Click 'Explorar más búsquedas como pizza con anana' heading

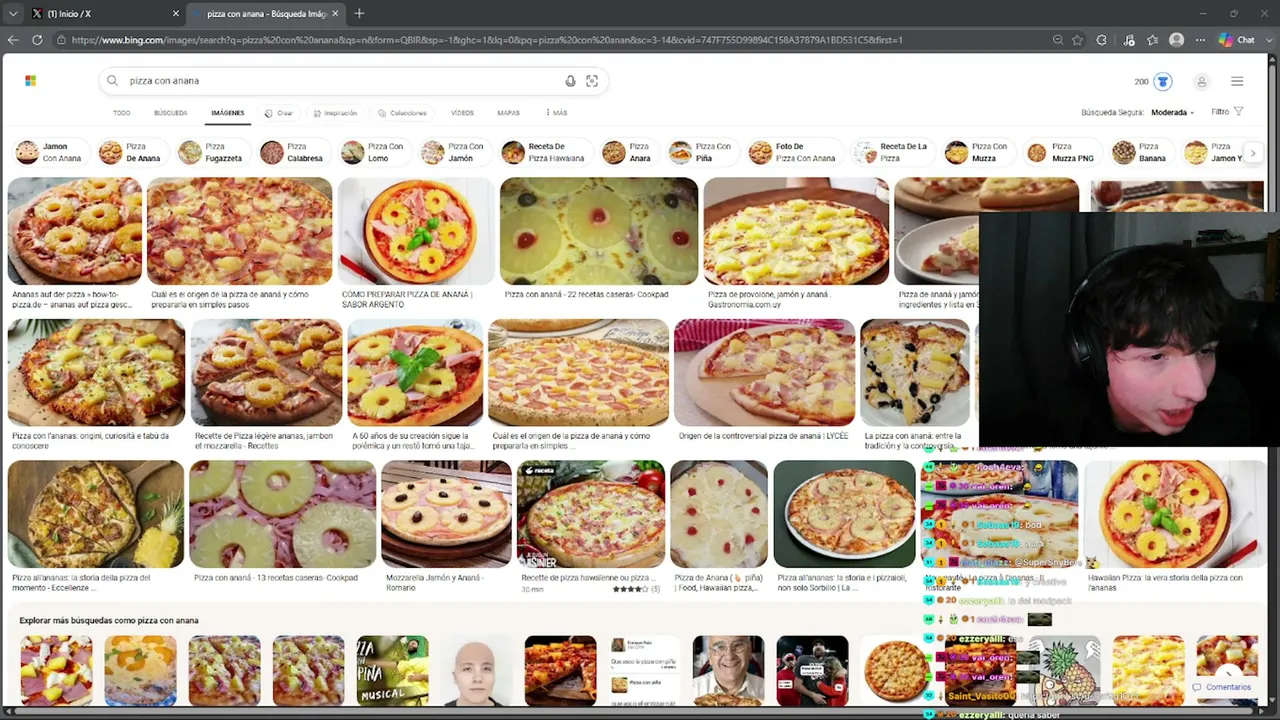click(109, 621)
